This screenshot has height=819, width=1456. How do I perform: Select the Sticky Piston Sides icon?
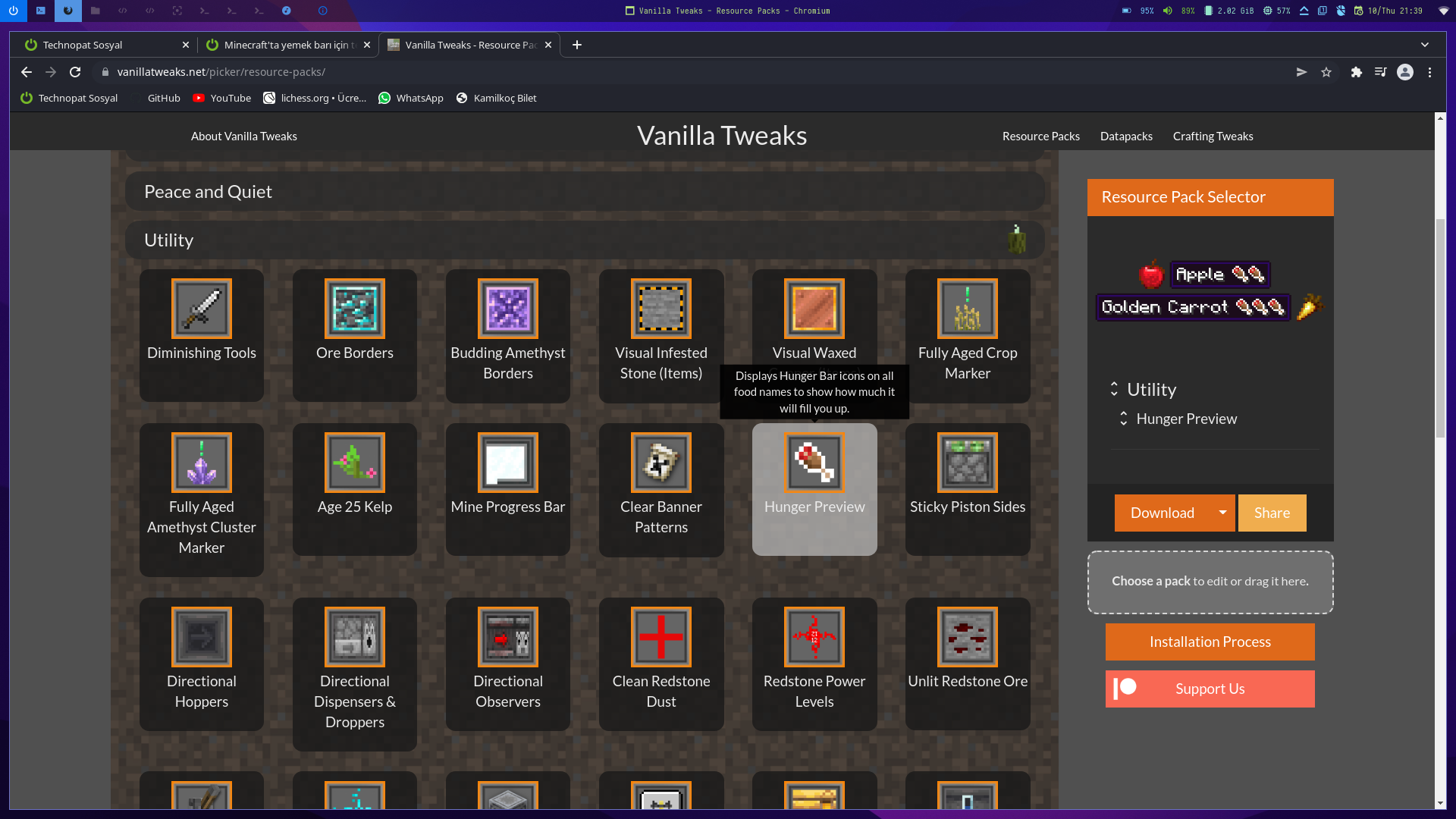coord(967,463)
